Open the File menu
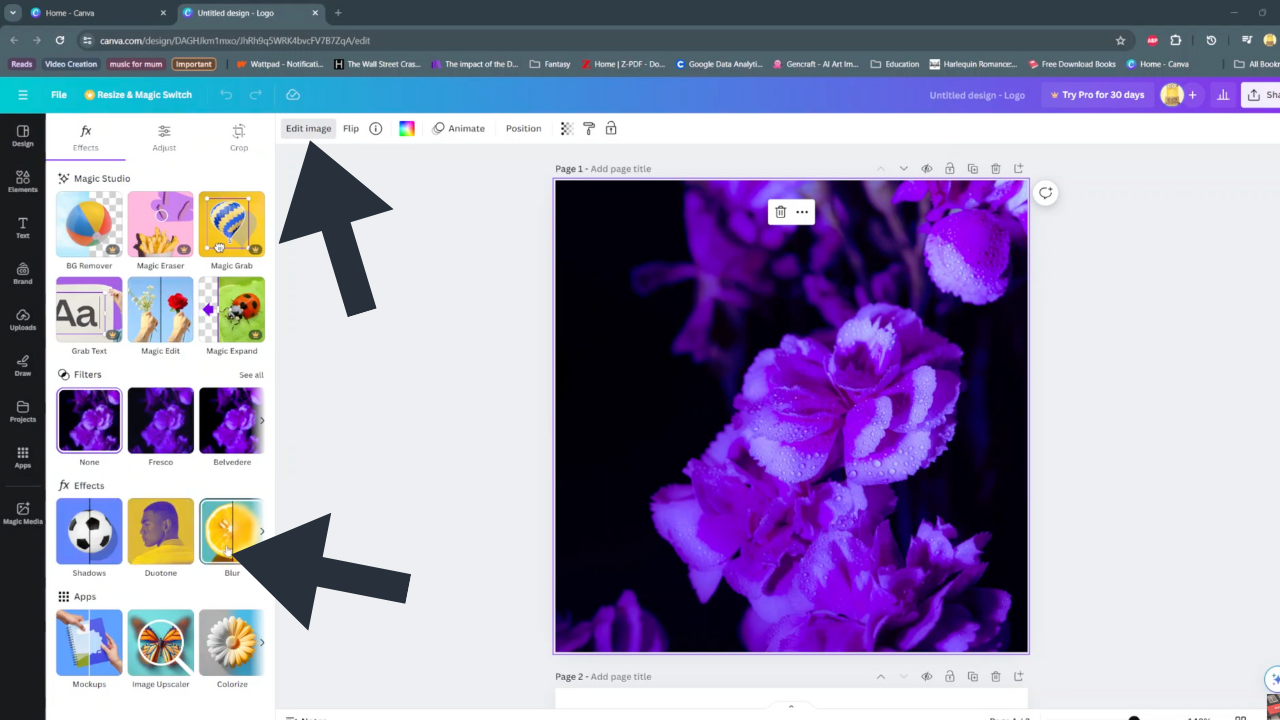Screen dimensions: 1280x720 coord(59,95)
